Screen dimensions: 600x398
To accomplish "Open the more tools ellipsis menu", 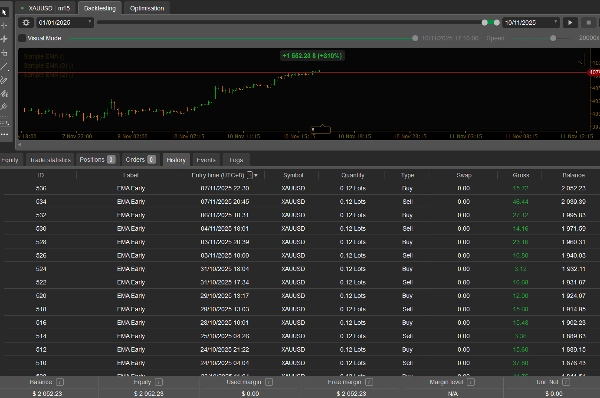I will click(4, 134).
